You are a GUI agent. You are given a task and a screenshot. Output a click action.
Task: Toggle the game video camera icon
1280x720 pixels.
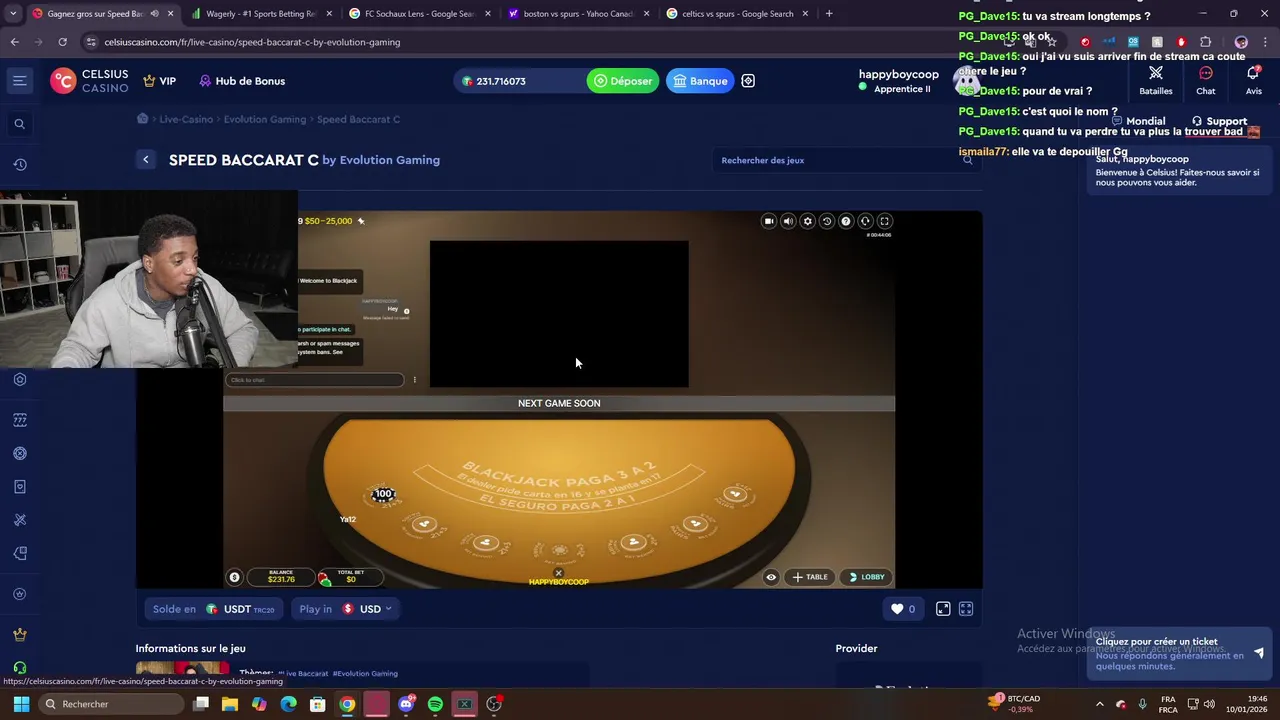(769, 221)
